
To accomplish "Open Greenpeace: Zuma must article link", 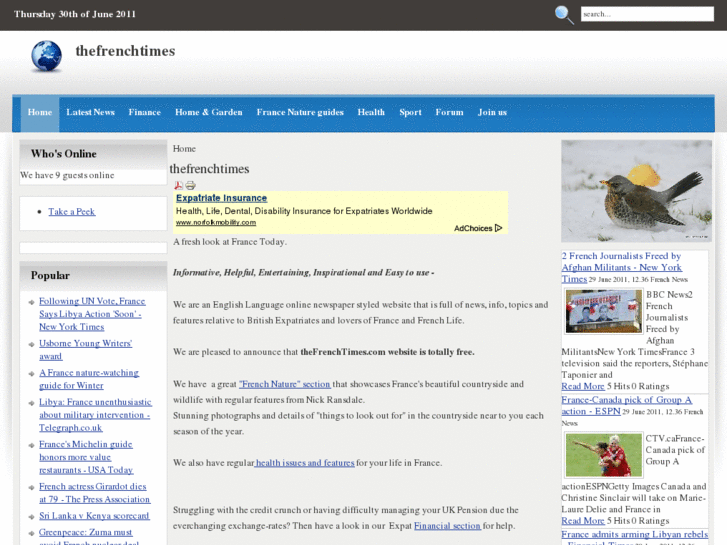I will [x=88, y=537].
